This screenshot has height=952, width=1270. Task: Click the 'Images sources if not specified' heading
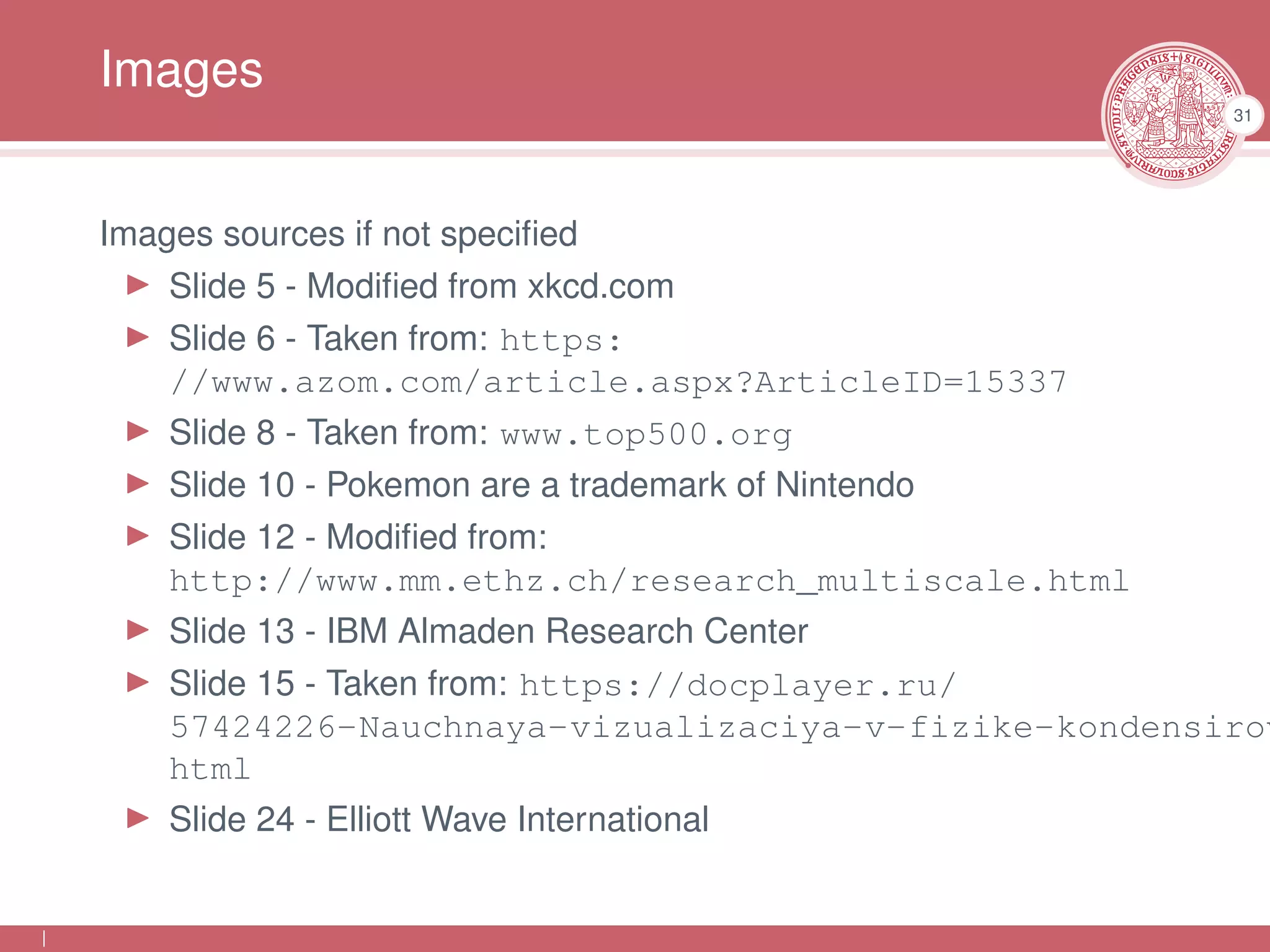click(339, 234)
